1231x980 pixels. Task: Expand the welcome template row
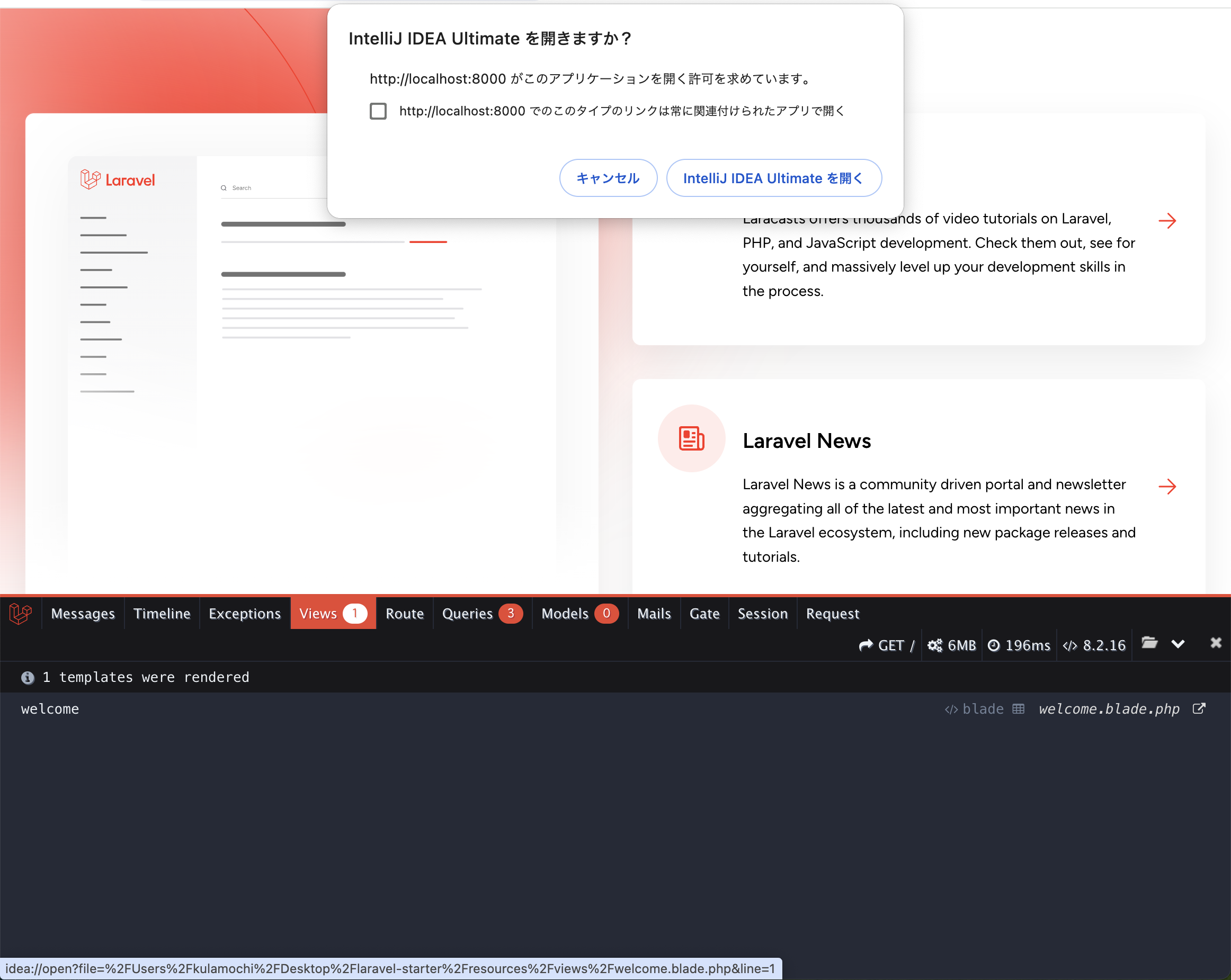click(50, 709)
